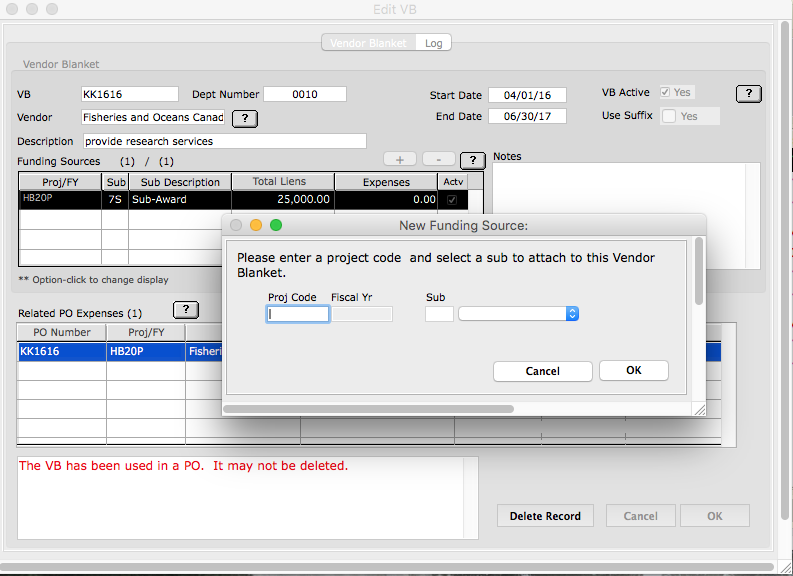Minimize the New Funding Source dialog
Screen dimensions: 793x576
(x=256, y=225)
